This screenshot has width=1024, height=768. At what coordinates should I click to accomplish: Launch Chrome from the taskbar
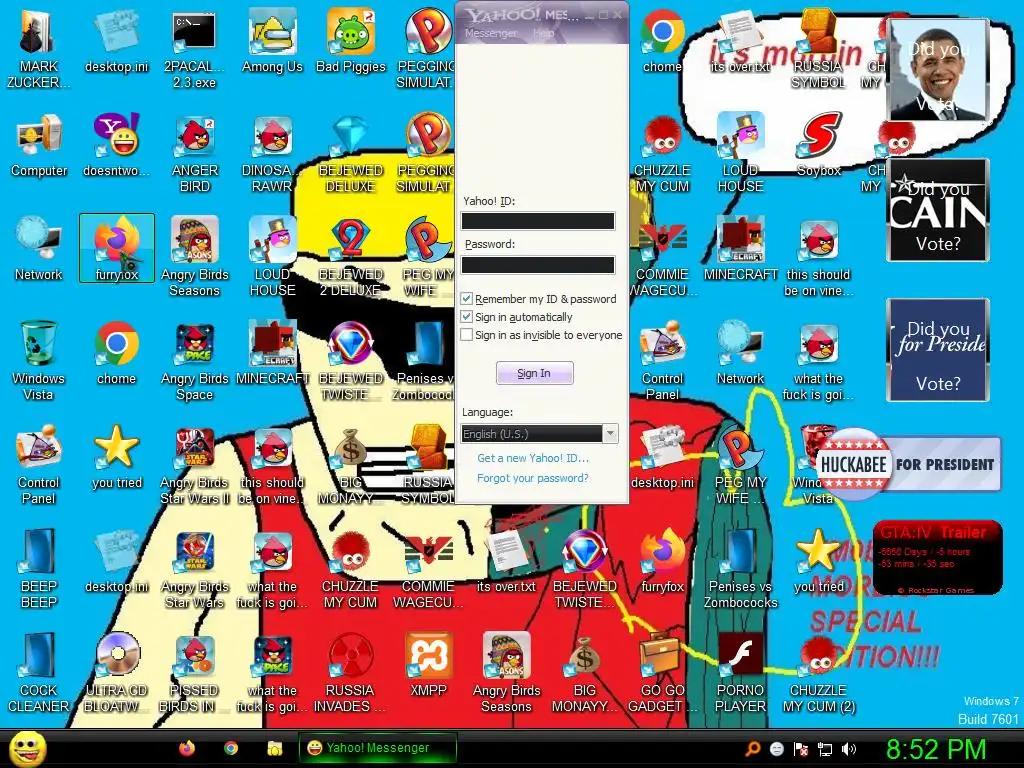[x=231, y=748]
